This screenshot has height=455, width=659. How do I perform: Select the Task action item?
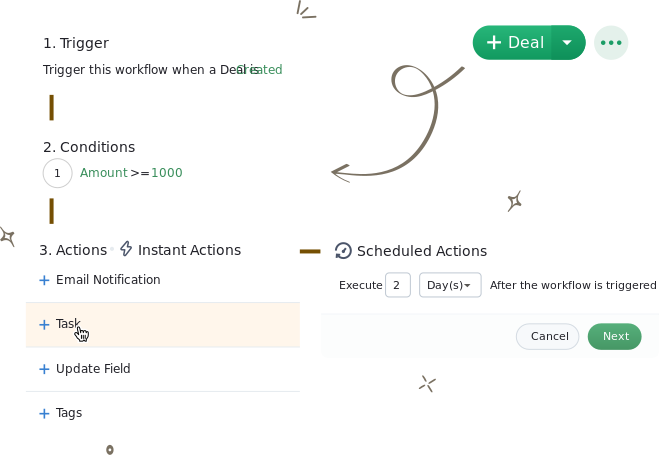coord(68,324)
